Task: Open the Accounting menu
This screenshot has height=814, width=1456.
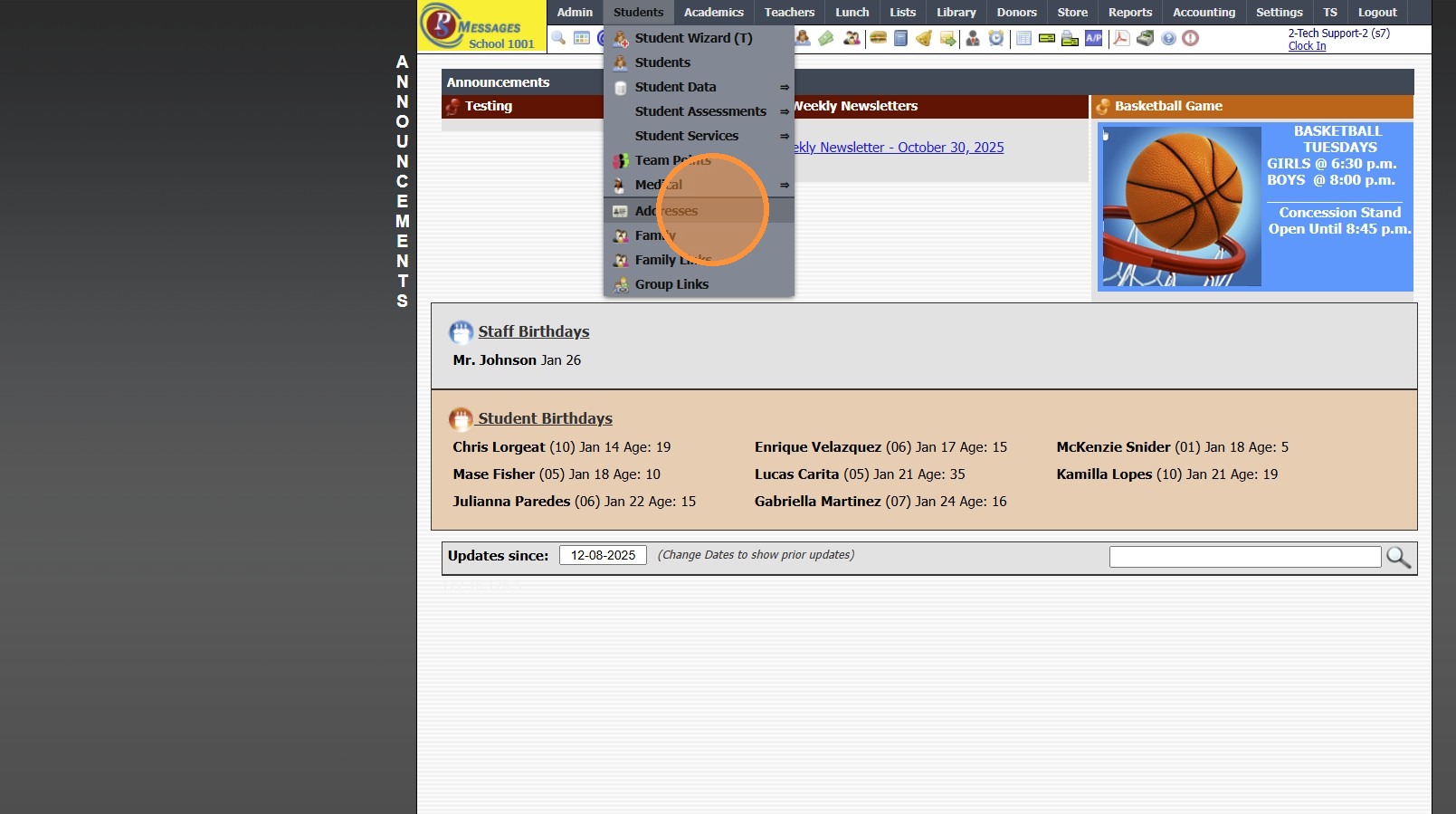Action: click(x=1204, y=13)
